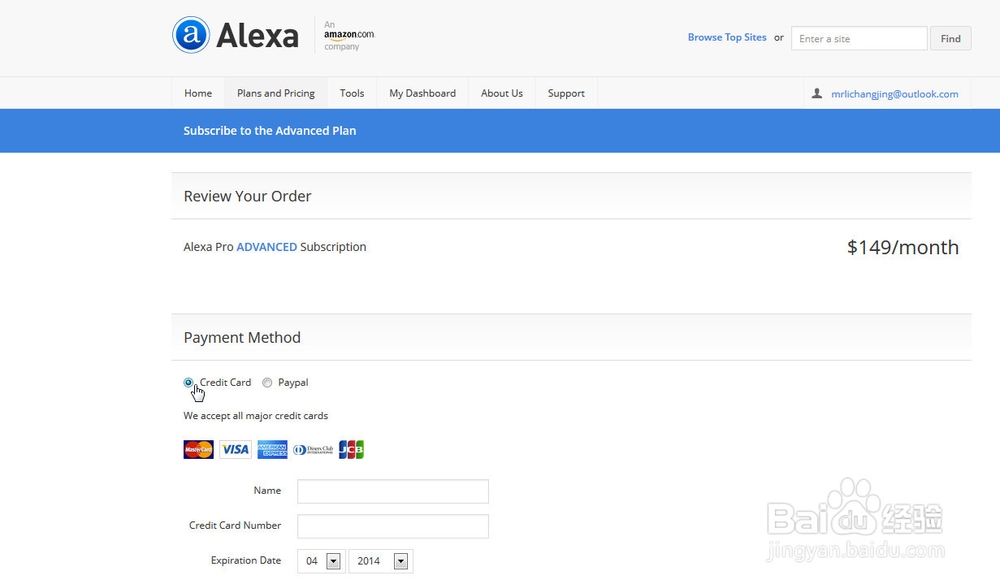
Task: Click the Alexa logo icon
Action: coord(191,35)
